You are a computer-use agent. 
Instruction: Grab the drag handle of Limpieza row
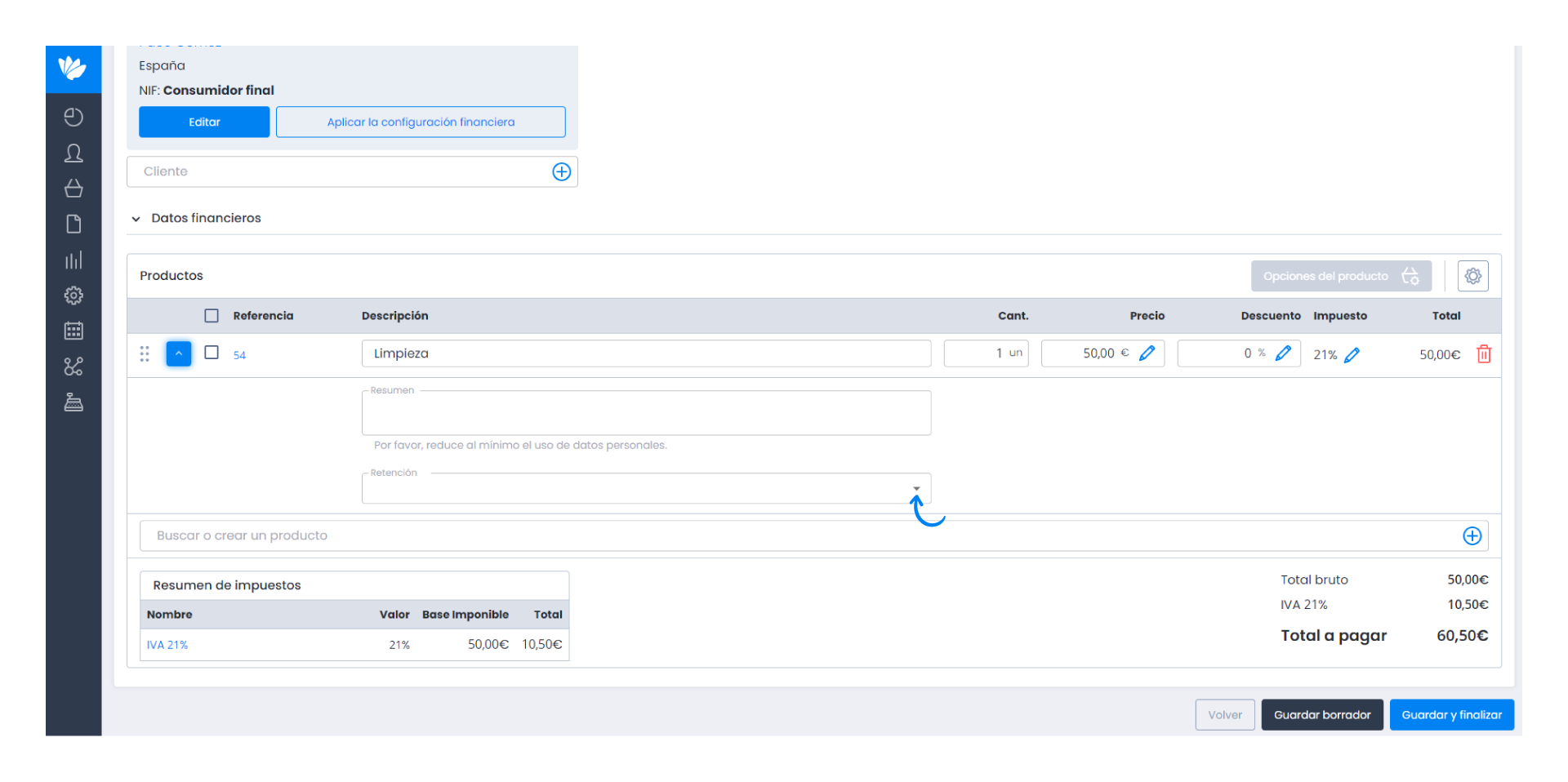pyautogui.click(x=145, y=354)
